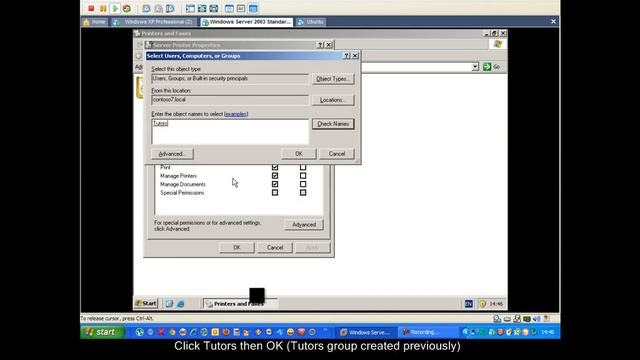640x360 pixels.
Task: Click the green play VM toolbar icon
Action: click(x=115, y=8)
